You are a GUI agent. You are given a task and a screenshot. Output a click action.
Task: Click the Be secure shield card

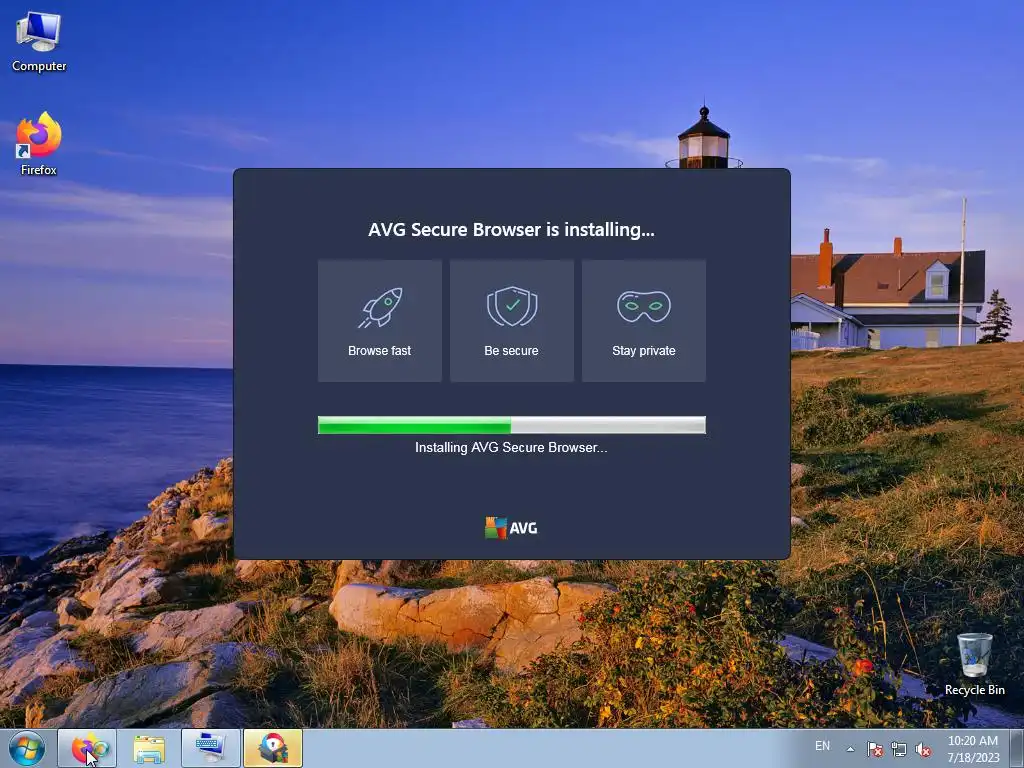click(x=511, y=321)
